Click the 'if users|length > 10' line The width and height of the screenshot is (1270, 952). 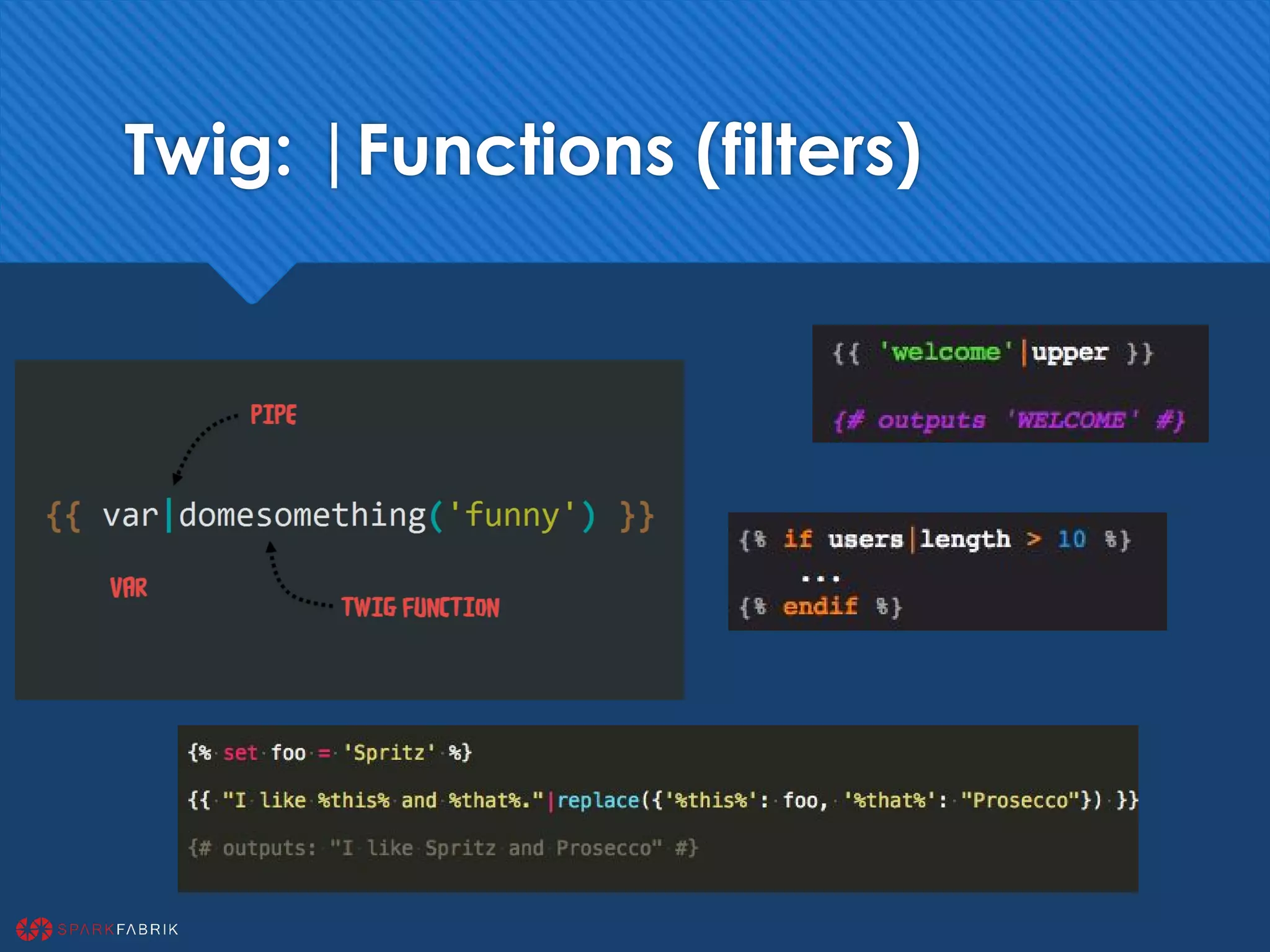click(935, 540)
